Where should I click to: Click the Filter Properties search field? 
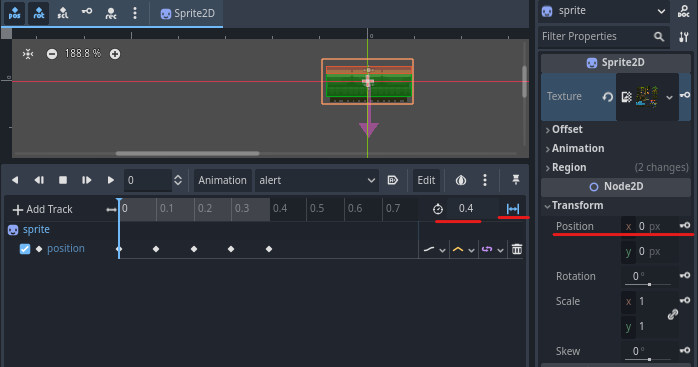coord(604,37)
